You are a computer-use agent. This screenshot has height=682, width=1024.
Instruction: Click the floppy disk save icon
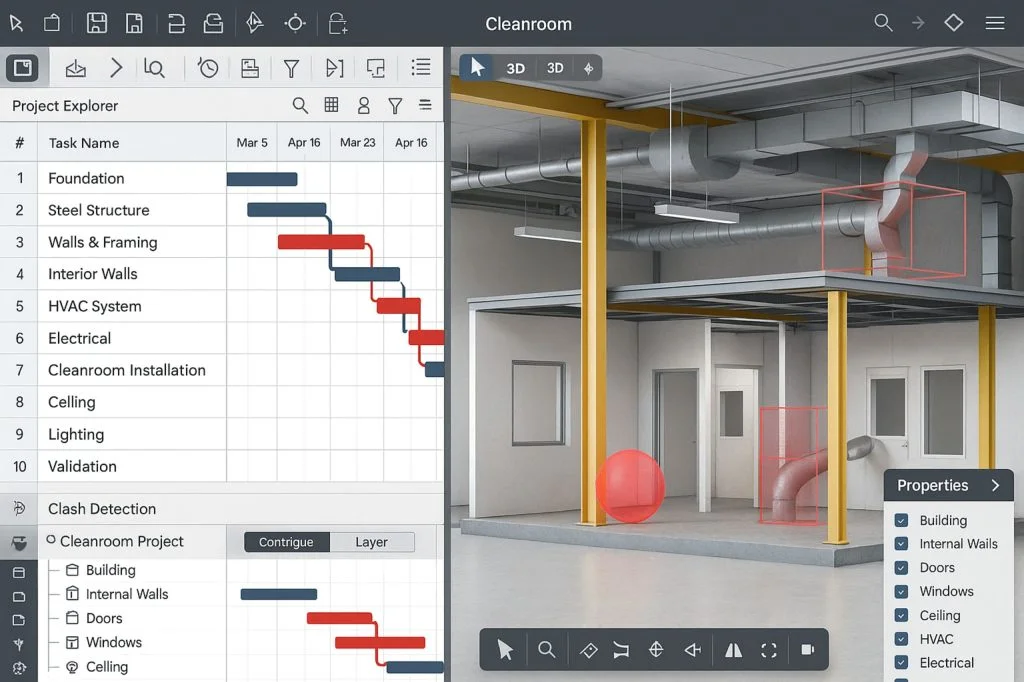pos(97,24)
